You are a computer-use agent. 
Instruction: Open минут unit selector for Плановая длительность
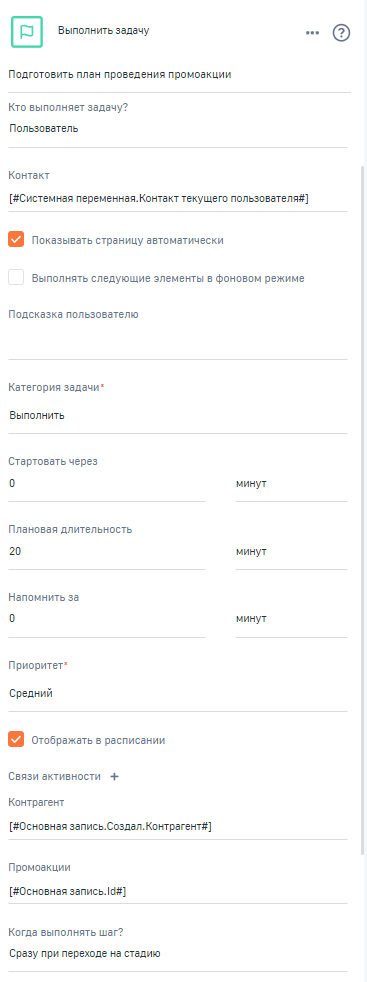tap(291, 551)
